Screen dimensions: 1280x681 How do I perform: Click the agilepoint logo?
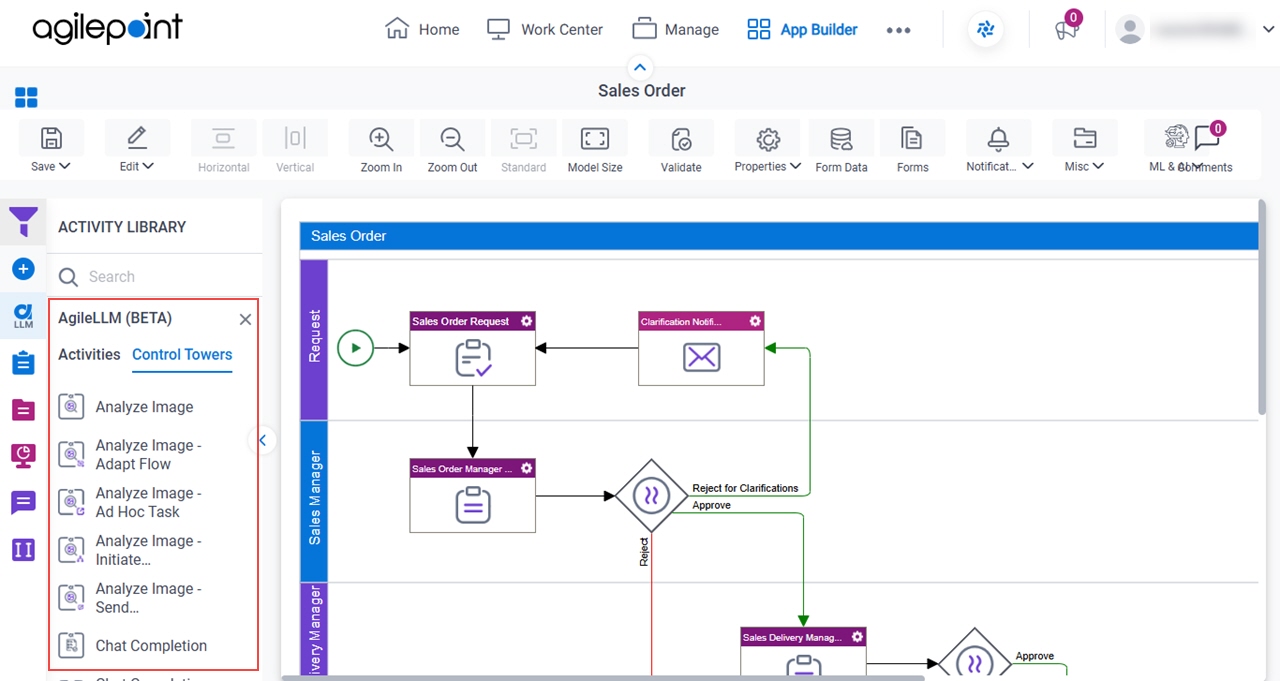point(108,29)
